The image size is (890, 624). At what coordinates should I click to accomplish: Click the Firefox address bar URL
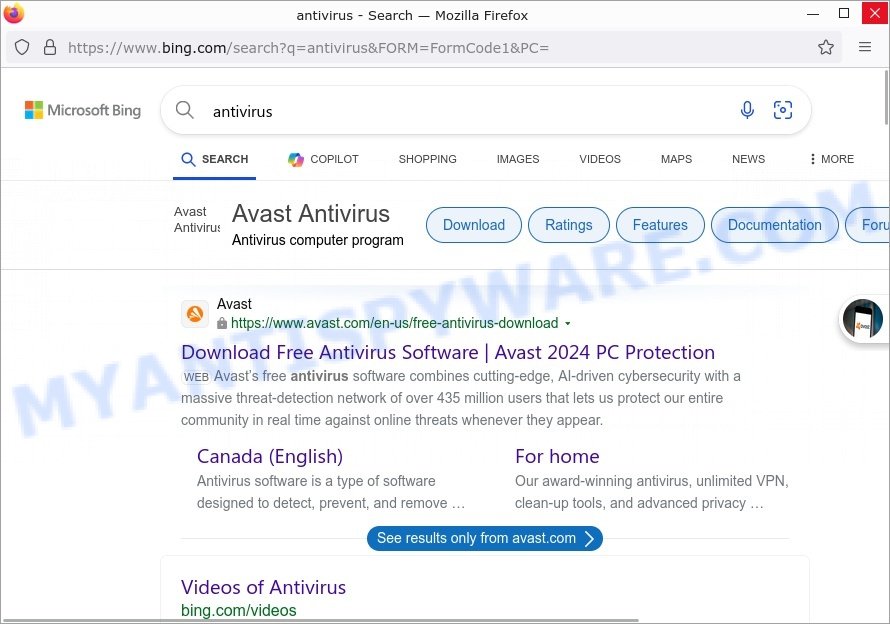coord(308,48)
